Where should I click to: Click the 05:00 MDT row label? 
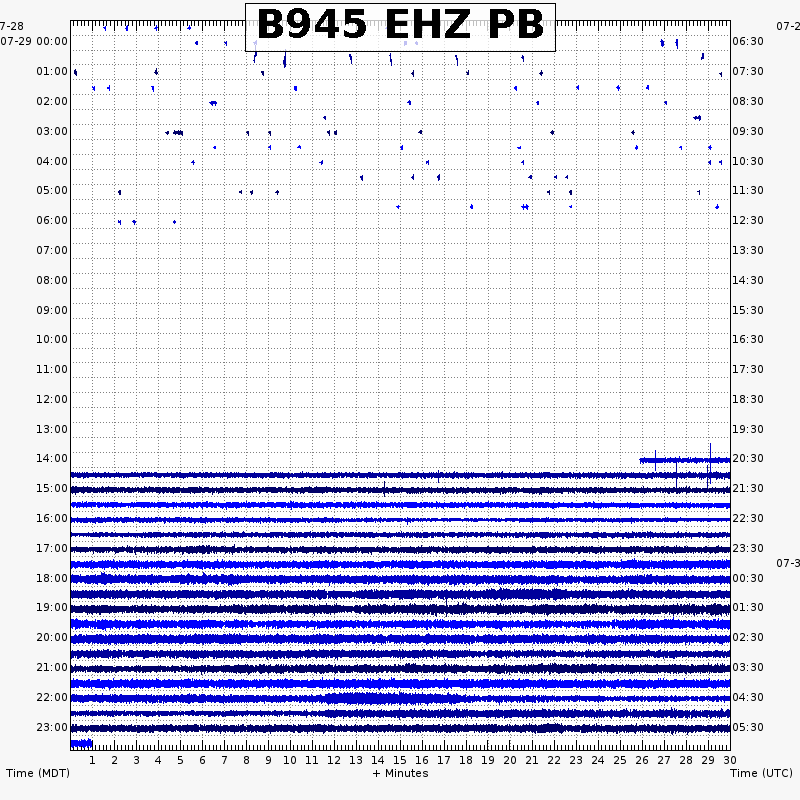point(52,190)
